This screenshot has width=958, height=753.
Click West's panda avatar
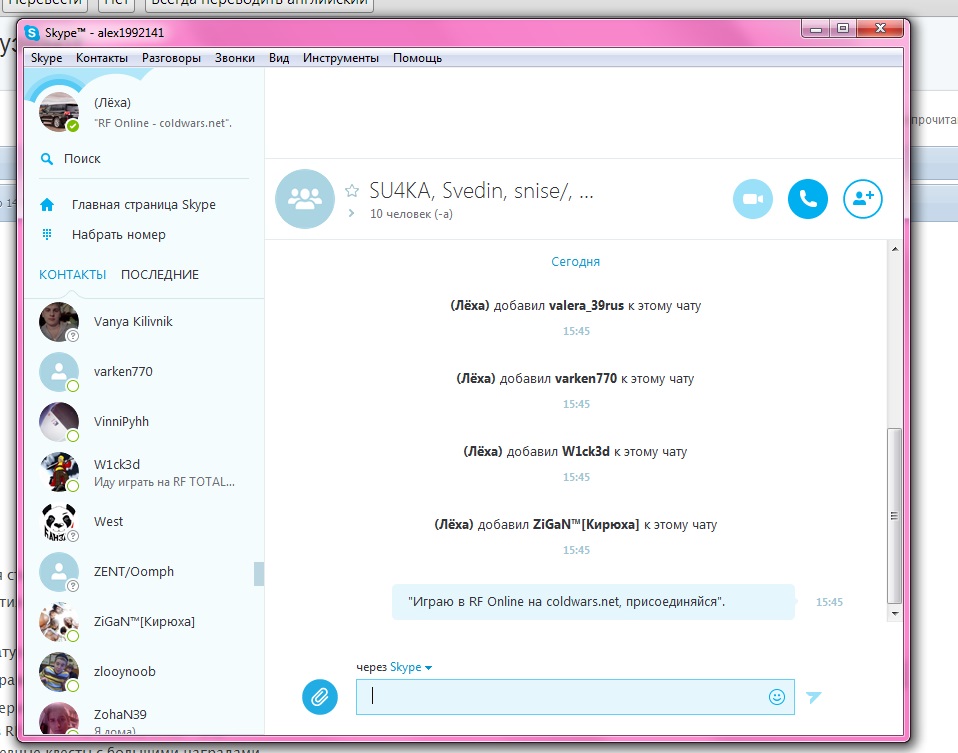(x=59, y=522)
